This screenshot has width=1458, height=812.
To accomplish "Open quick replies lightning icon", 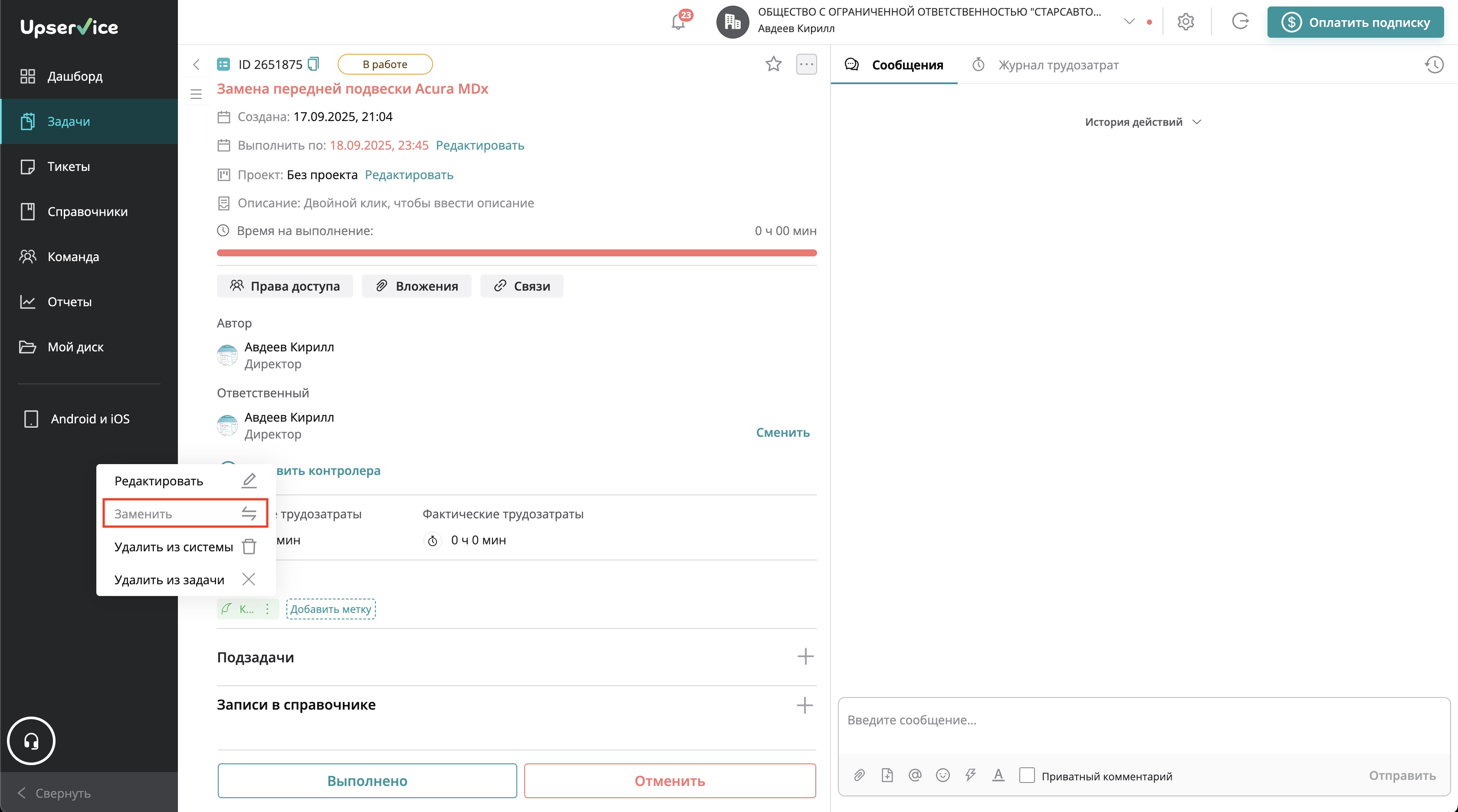I will click(x=971, y=775).
